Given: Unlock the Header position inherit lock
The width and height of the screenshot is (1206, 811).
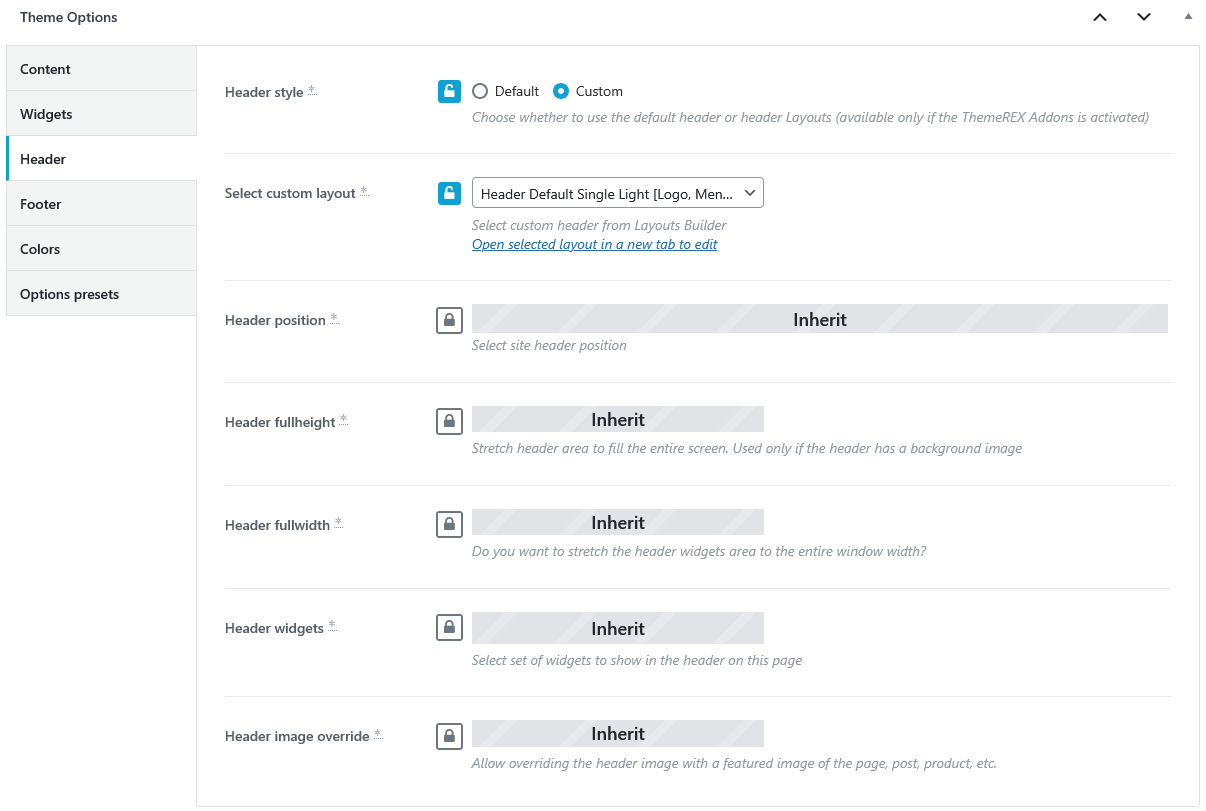Looking at the screenshot, I should tap(450, 320).
